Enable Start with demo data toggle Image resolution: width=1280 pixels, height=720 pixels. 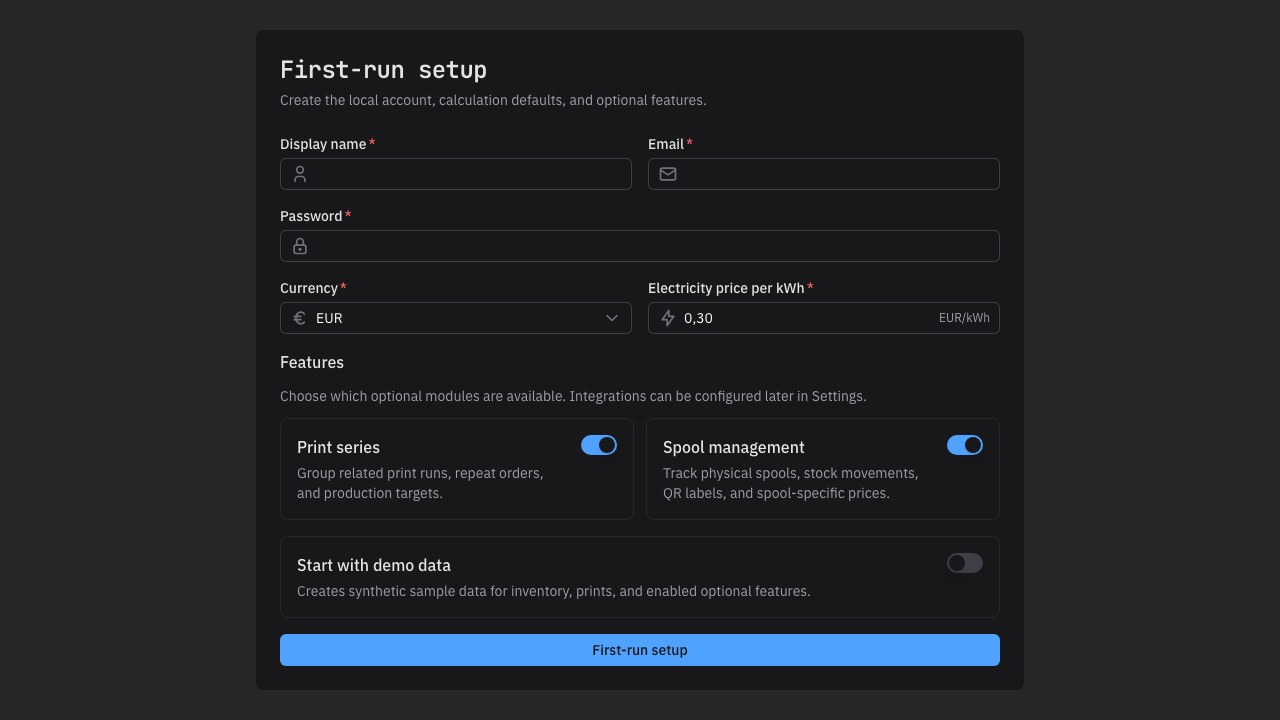coord(965,563)
